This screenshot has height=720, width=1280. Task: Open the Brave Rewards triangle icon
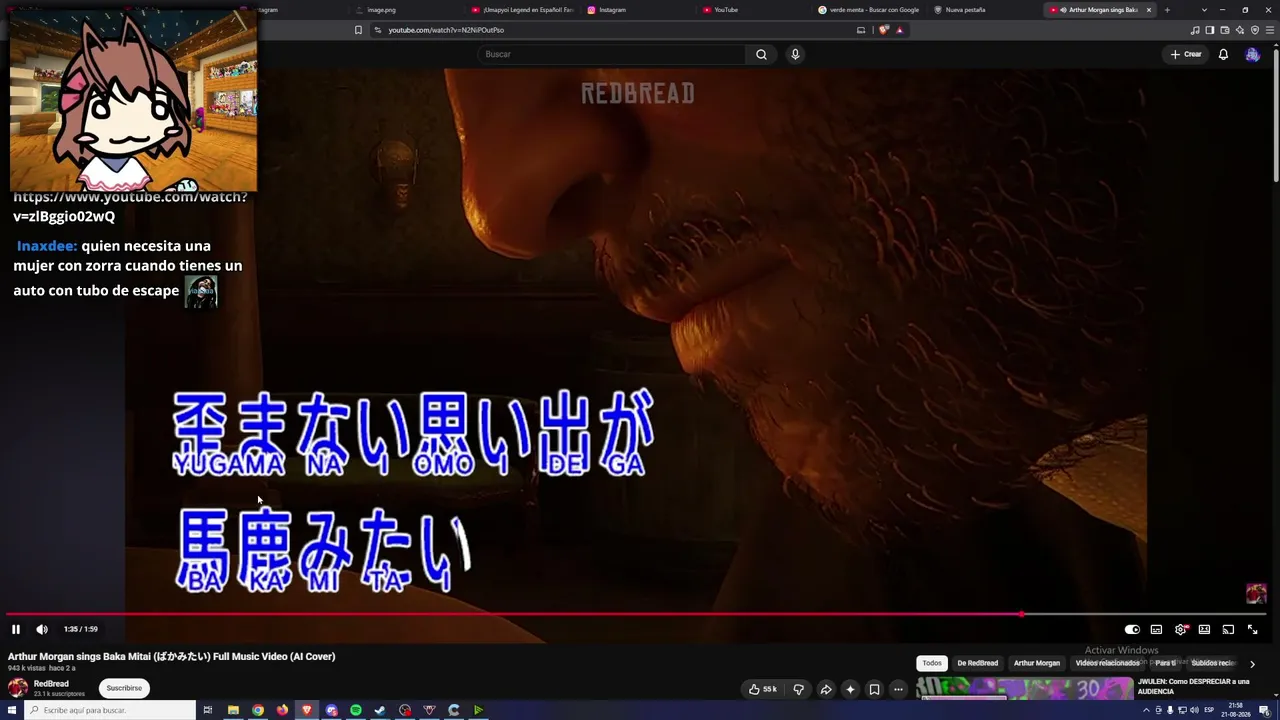[900, 30]
